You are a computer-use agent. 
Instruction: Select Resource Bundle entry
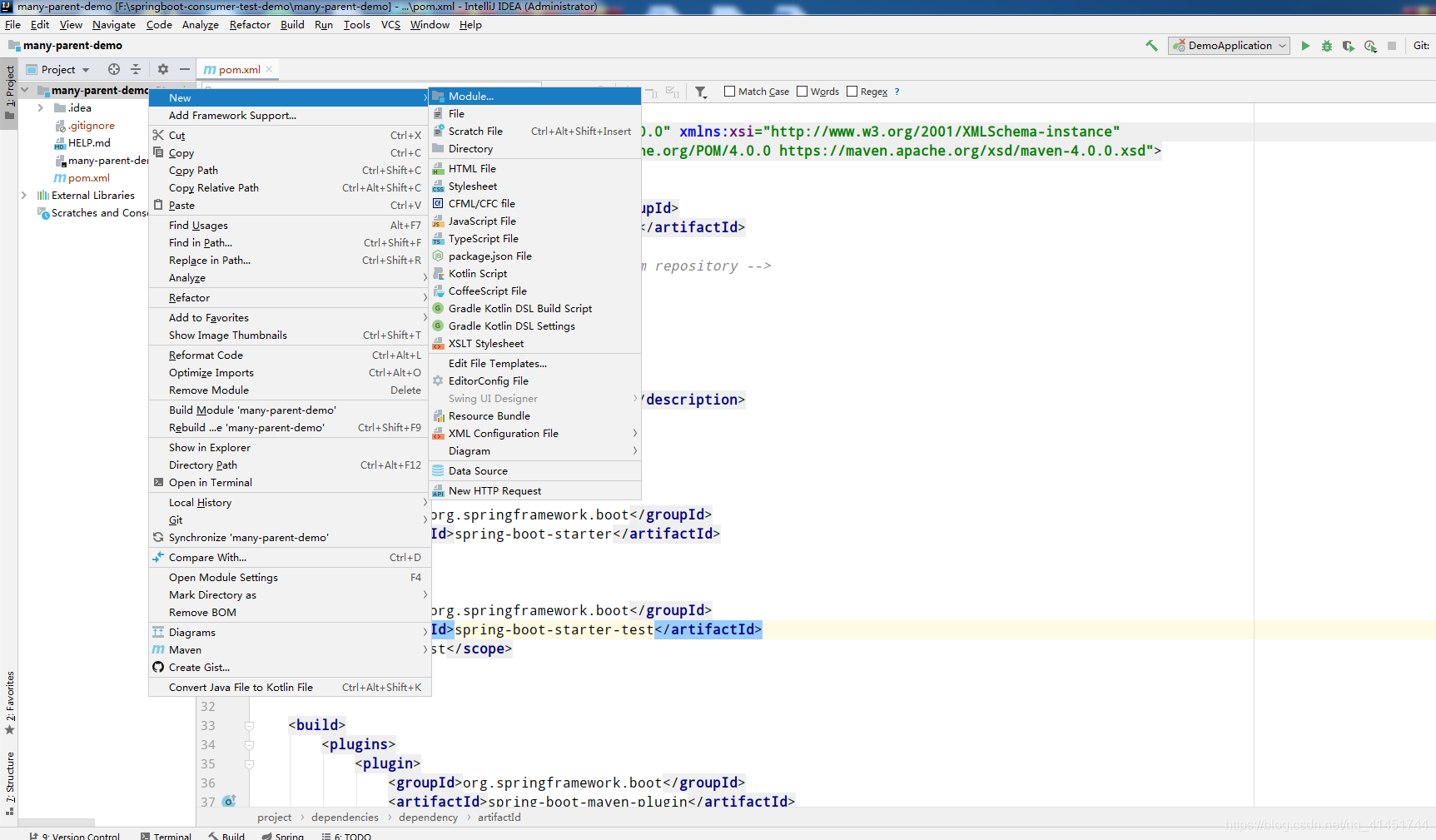pos(534,416)
